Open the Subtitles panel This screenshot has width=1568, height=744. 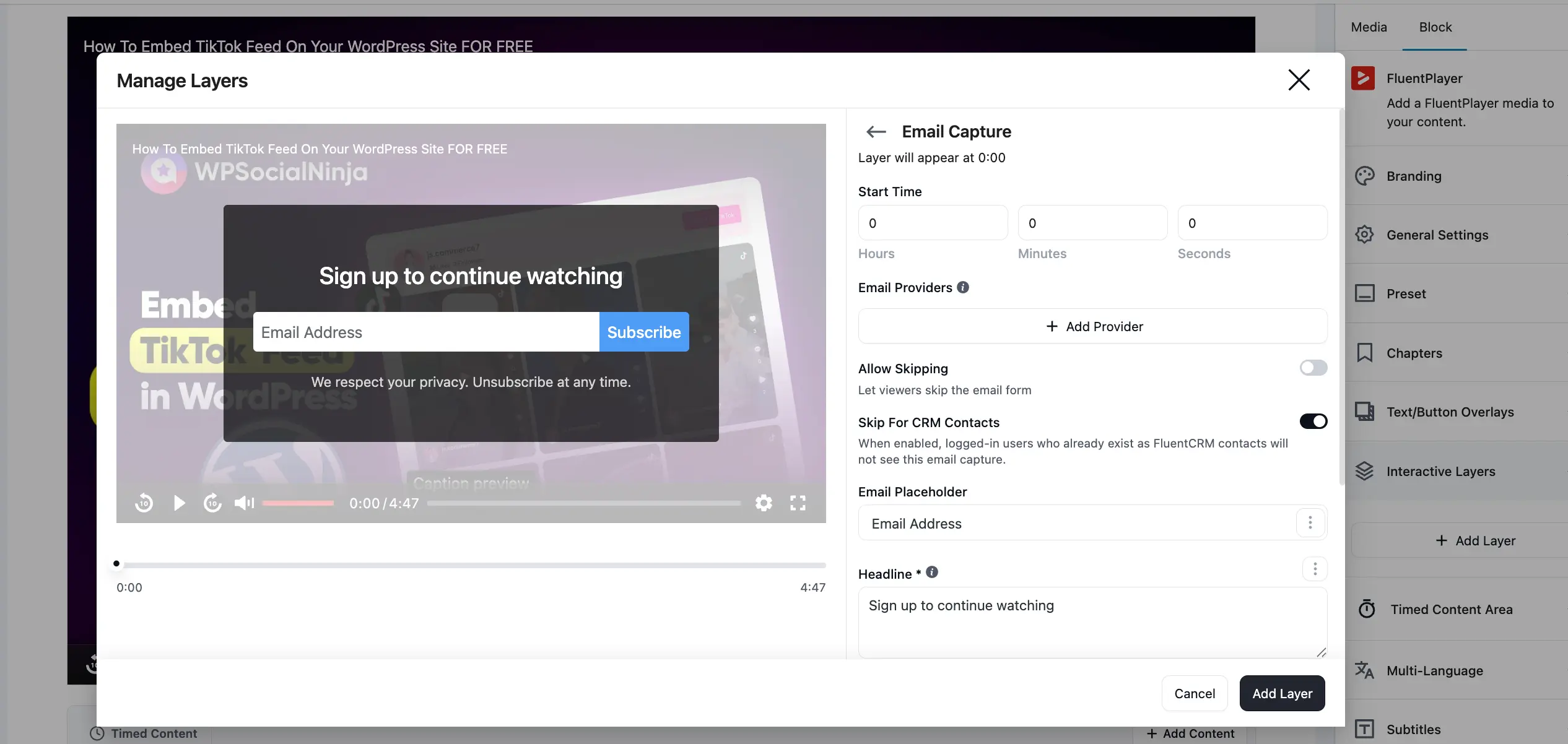tap(1457, 729)
